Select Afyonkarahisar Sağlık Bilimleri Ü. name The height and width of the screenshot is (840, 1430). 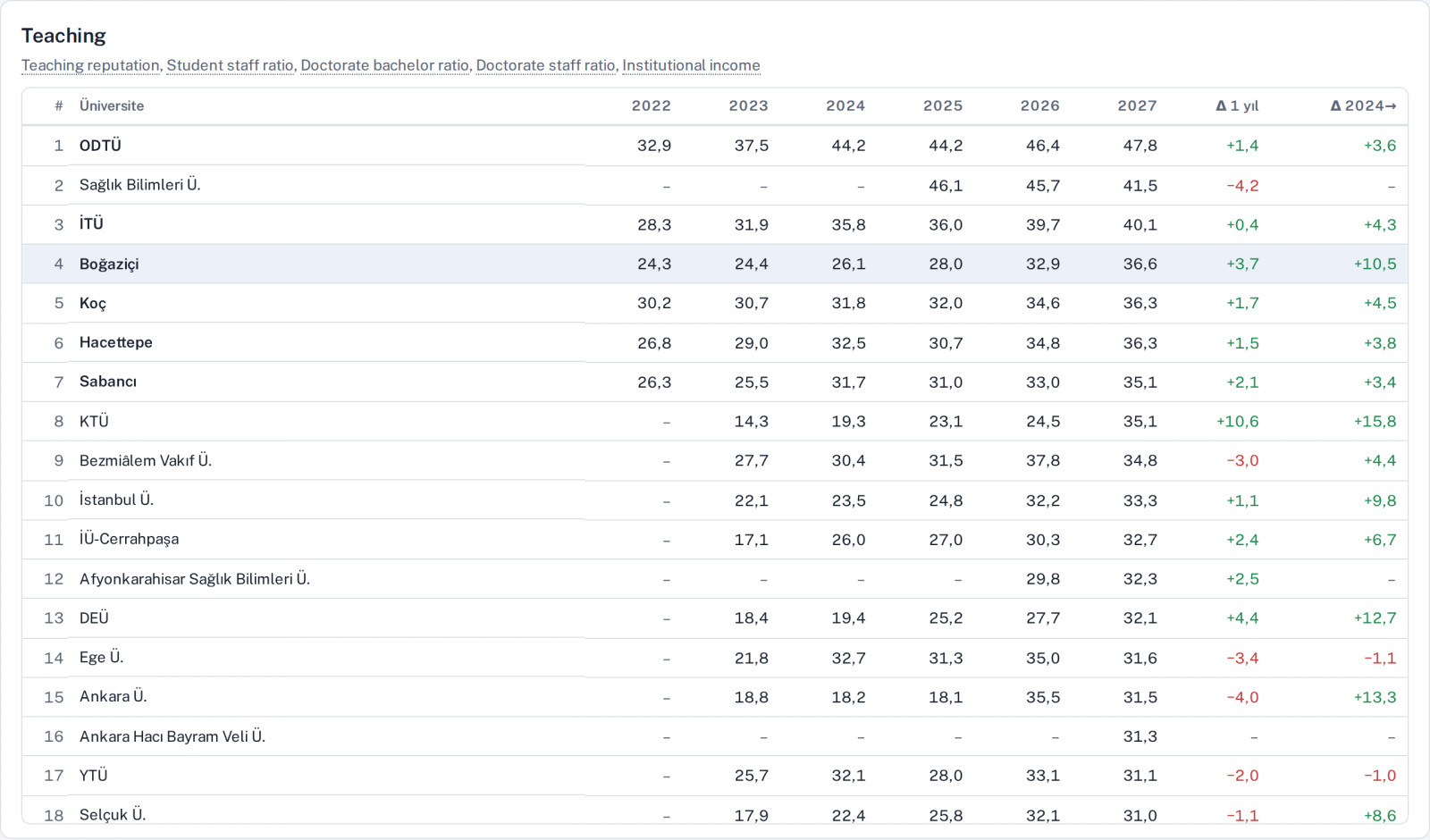pos(195,579)
